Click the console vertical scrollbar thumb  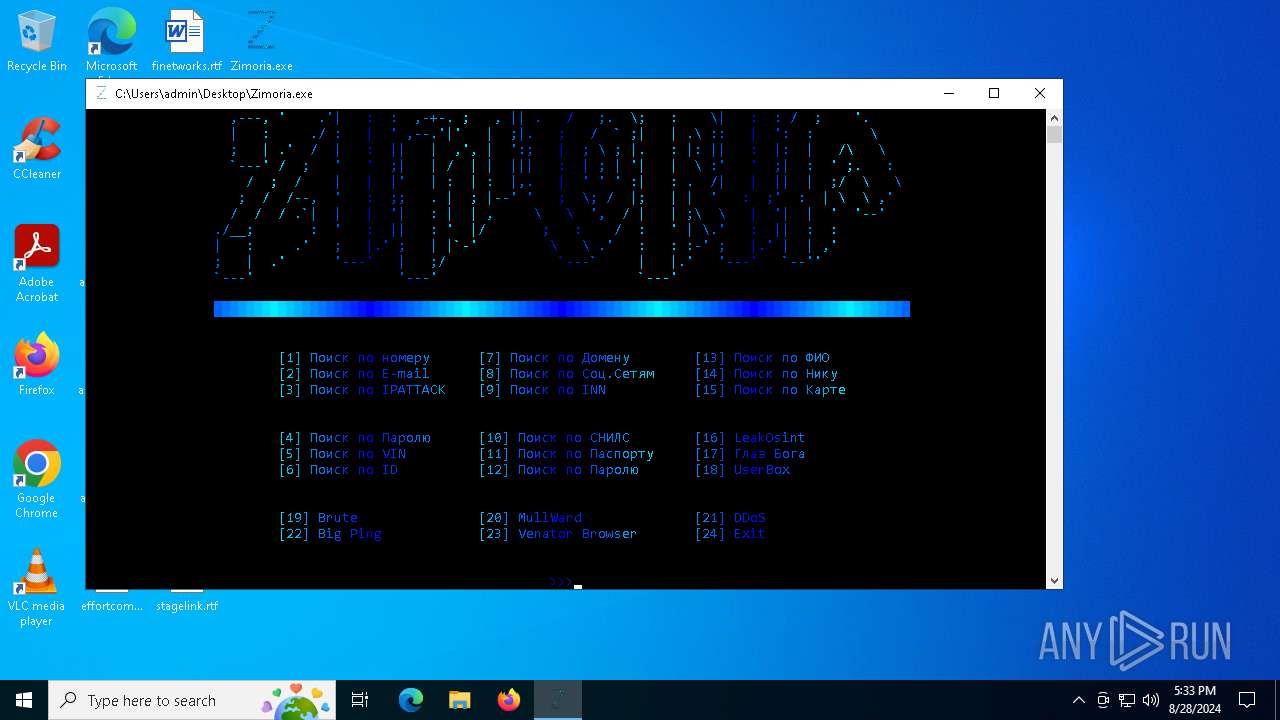click(1054, 134)
